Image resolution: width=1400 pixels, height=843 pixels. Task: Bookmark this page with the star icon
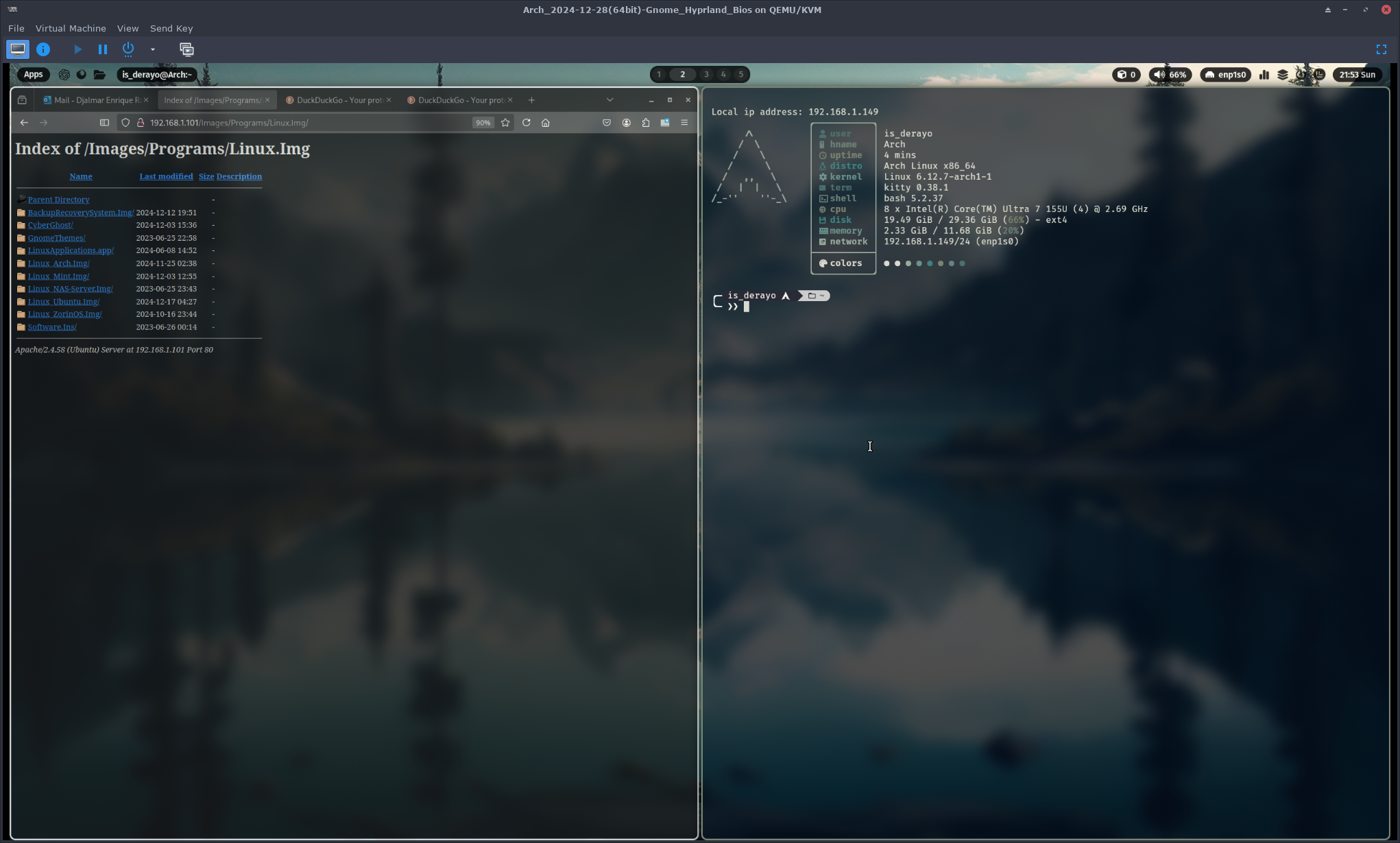tap(505, 123)
